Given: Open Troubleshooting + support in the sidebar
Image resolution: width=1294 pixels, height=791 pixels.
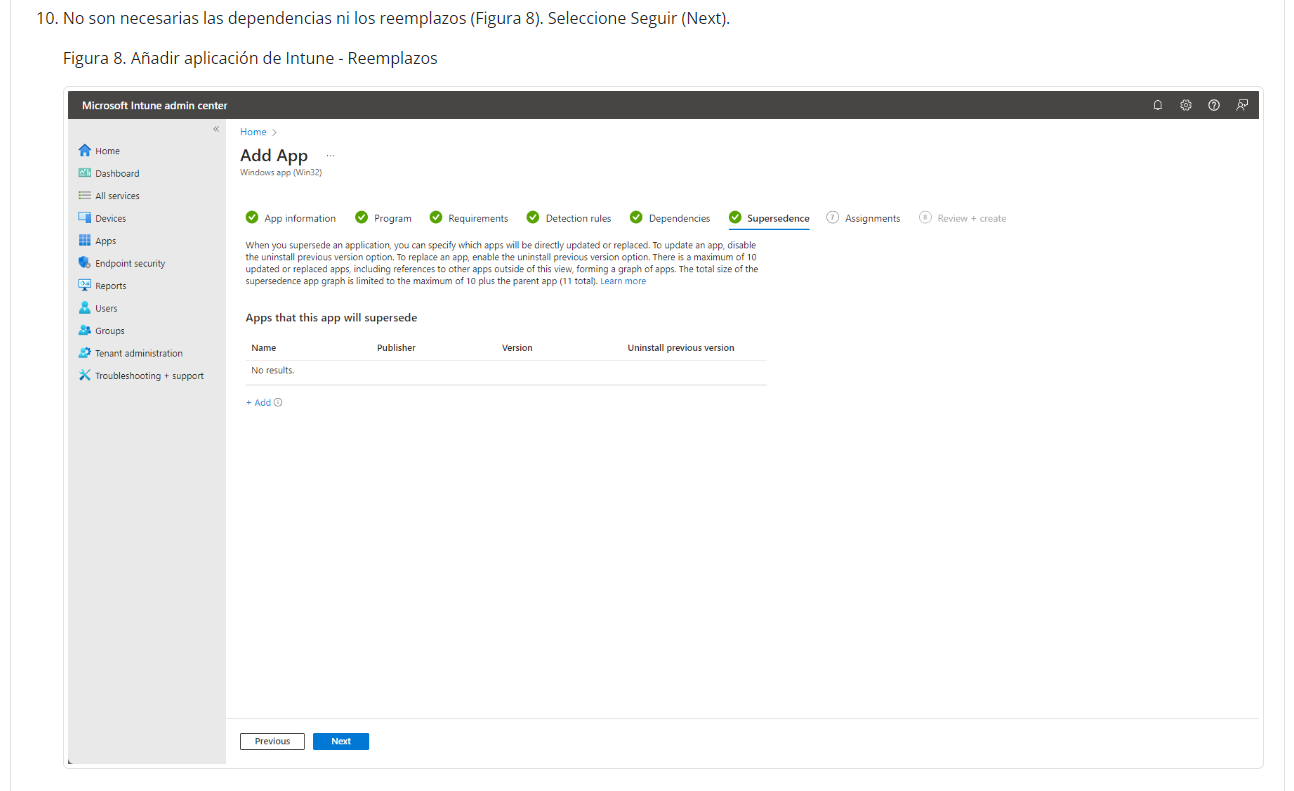Looking at the screenshot, I should click(141, 376).
